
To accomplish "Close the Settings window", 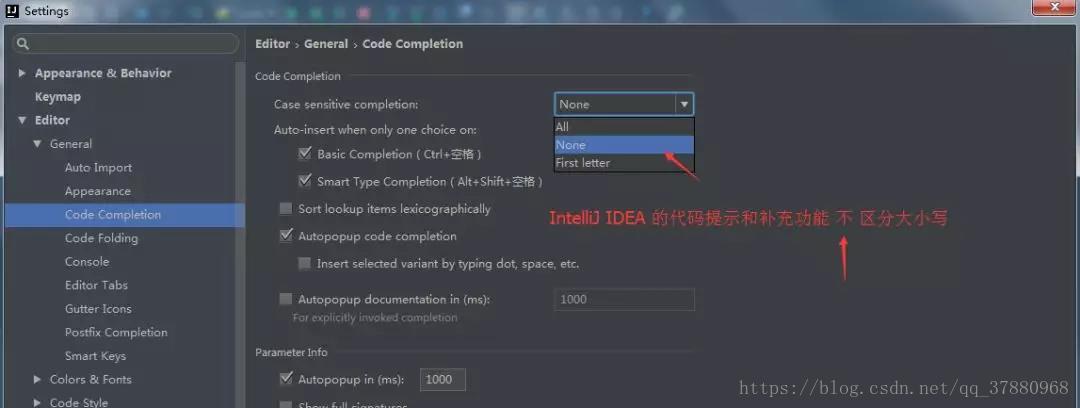I will pos(1055,7).
